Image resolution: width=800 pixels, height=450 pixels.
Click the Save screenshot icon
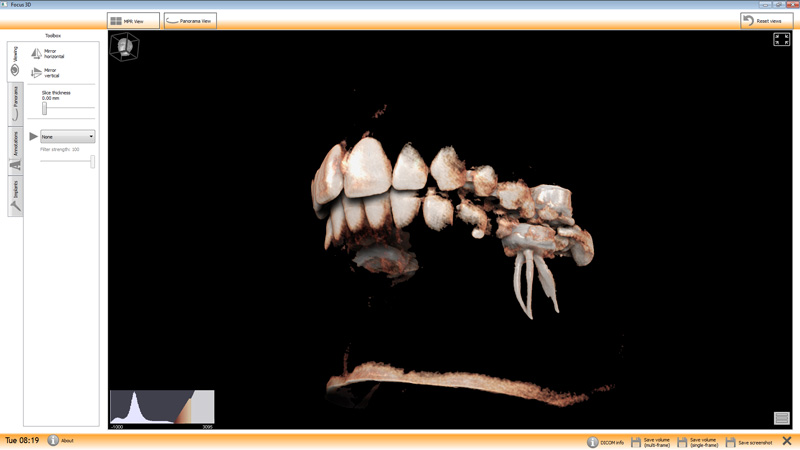coord(731,441)
